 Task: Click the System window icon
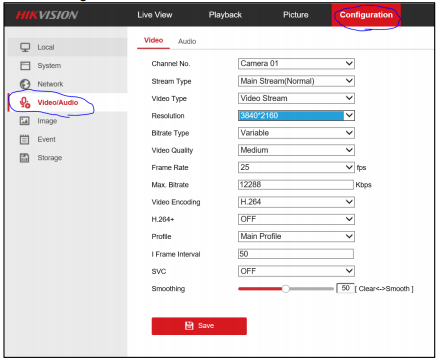click(x=25, y=66)
